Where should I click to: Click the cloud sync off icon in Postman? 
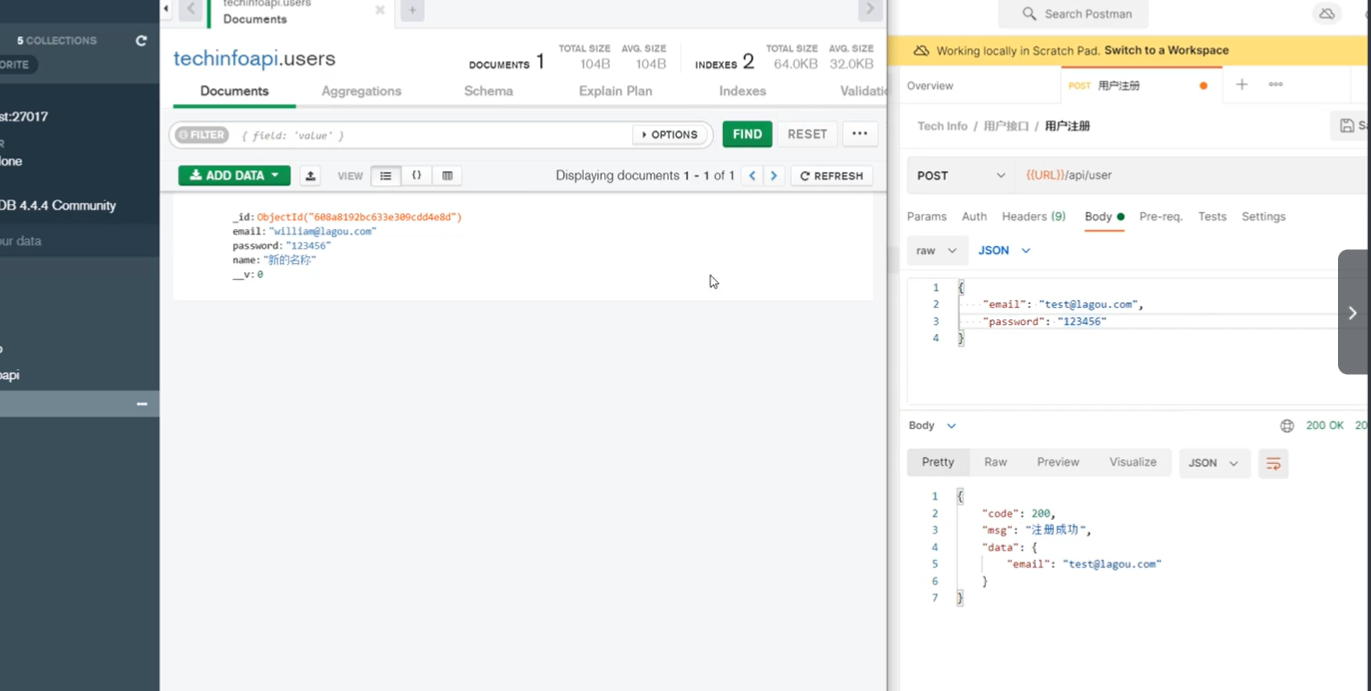click(x=1327, y=14)
